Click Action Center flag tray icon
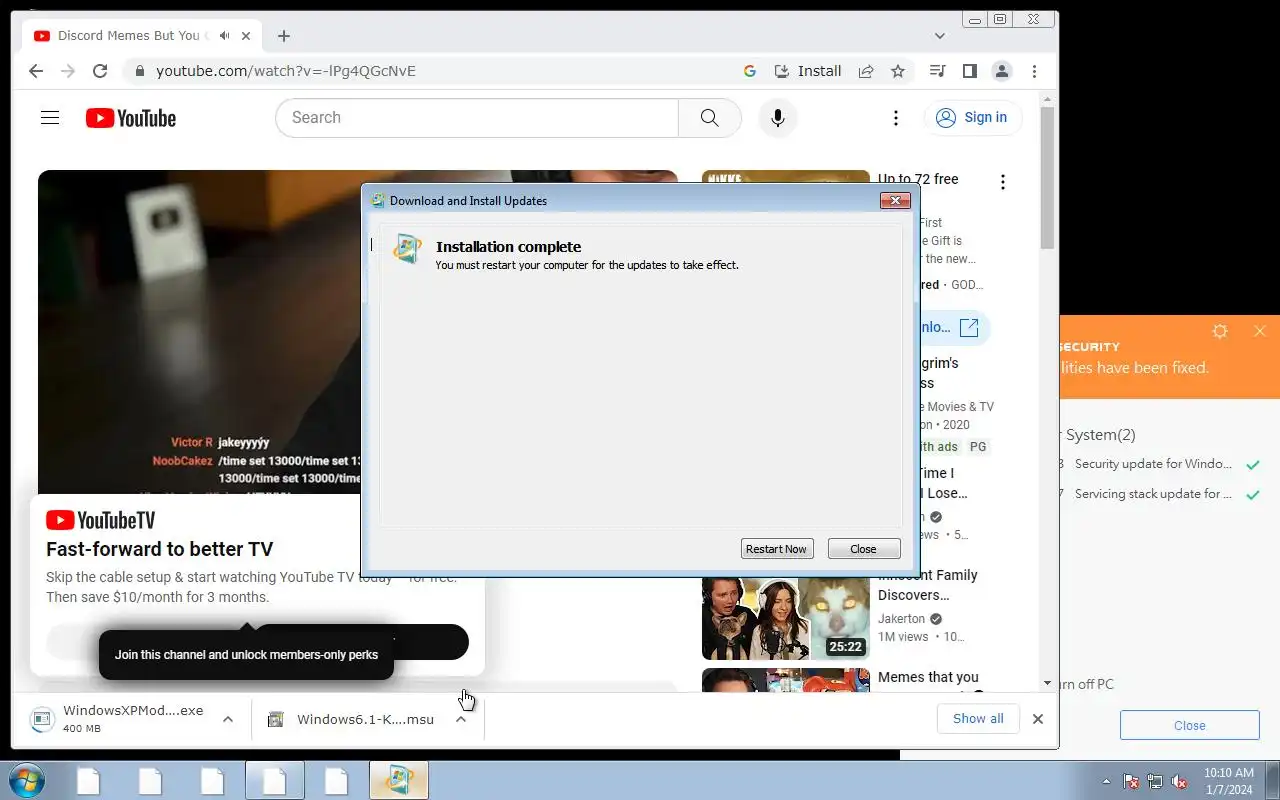The image size is (1280, 800). click(x=1131, y=781)
